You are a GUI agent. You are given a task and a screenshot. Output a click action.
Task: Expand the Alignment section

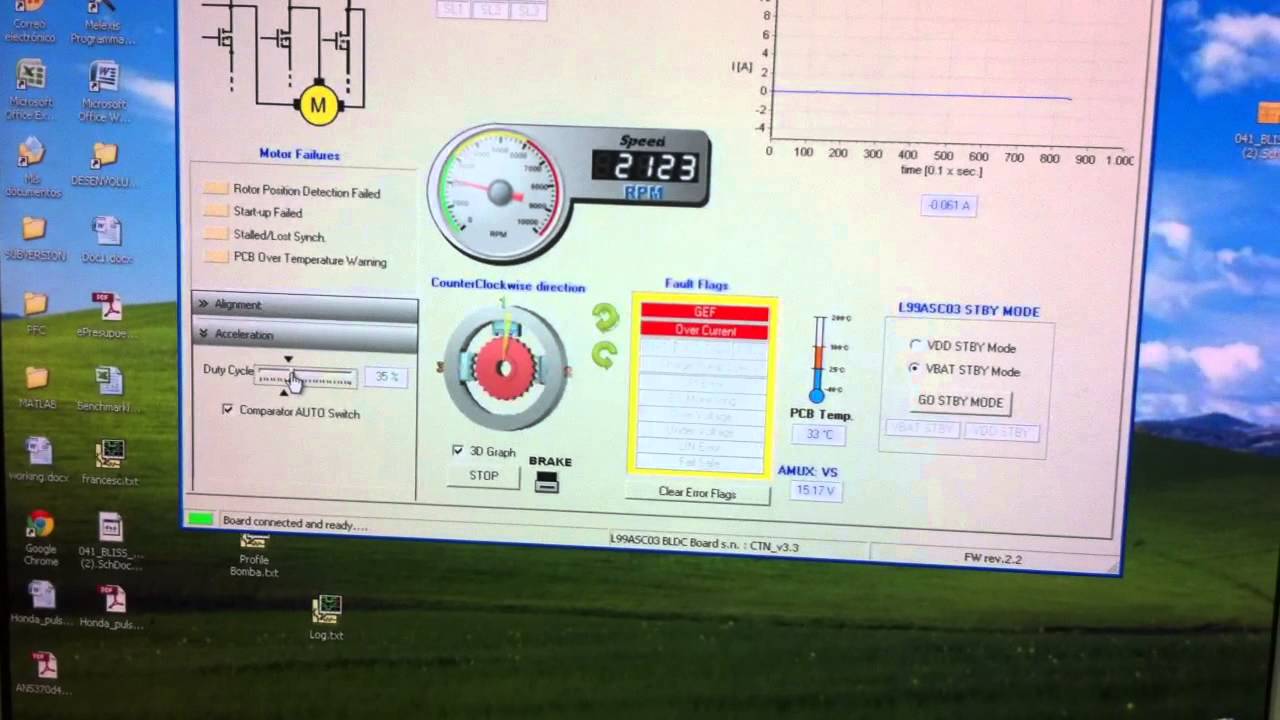pos(305,305)
